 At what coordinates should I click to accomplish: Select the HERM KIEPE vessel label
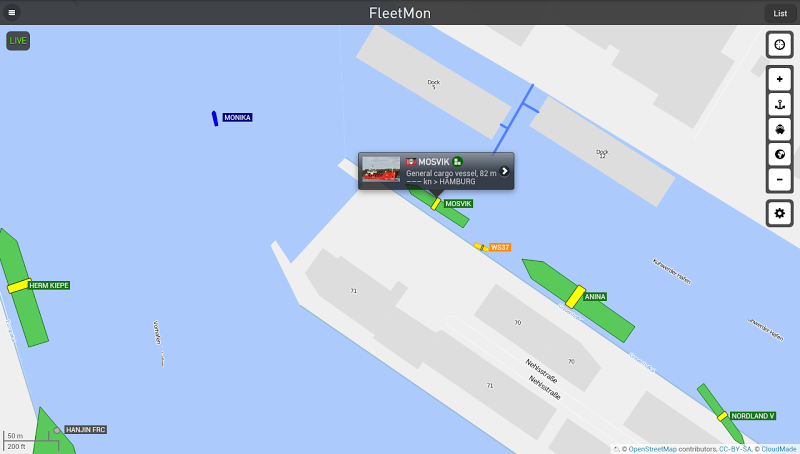click(49, 286)
